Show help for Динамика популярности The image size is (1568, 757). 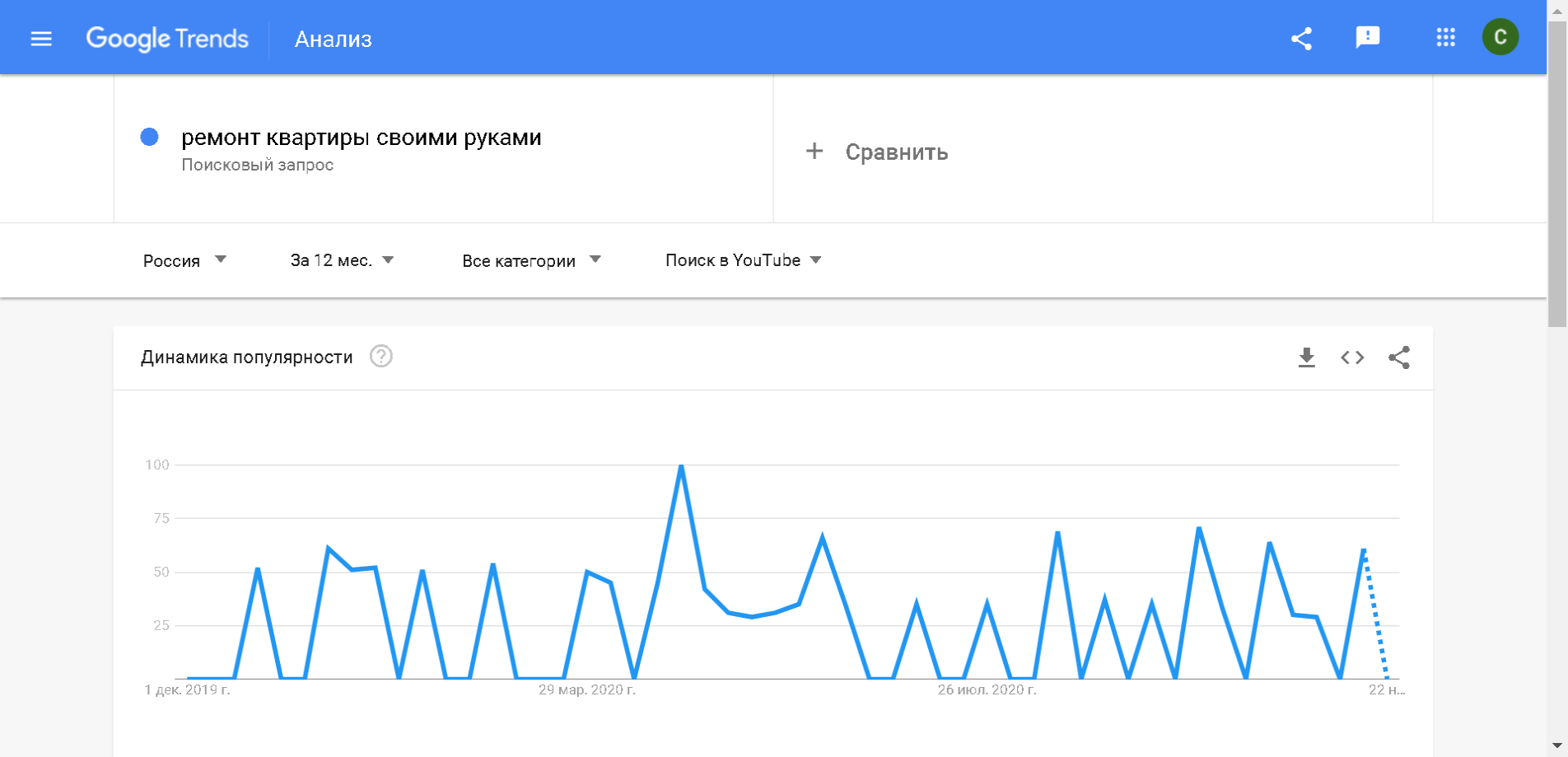pyautogui.click(x=380, y=357)
